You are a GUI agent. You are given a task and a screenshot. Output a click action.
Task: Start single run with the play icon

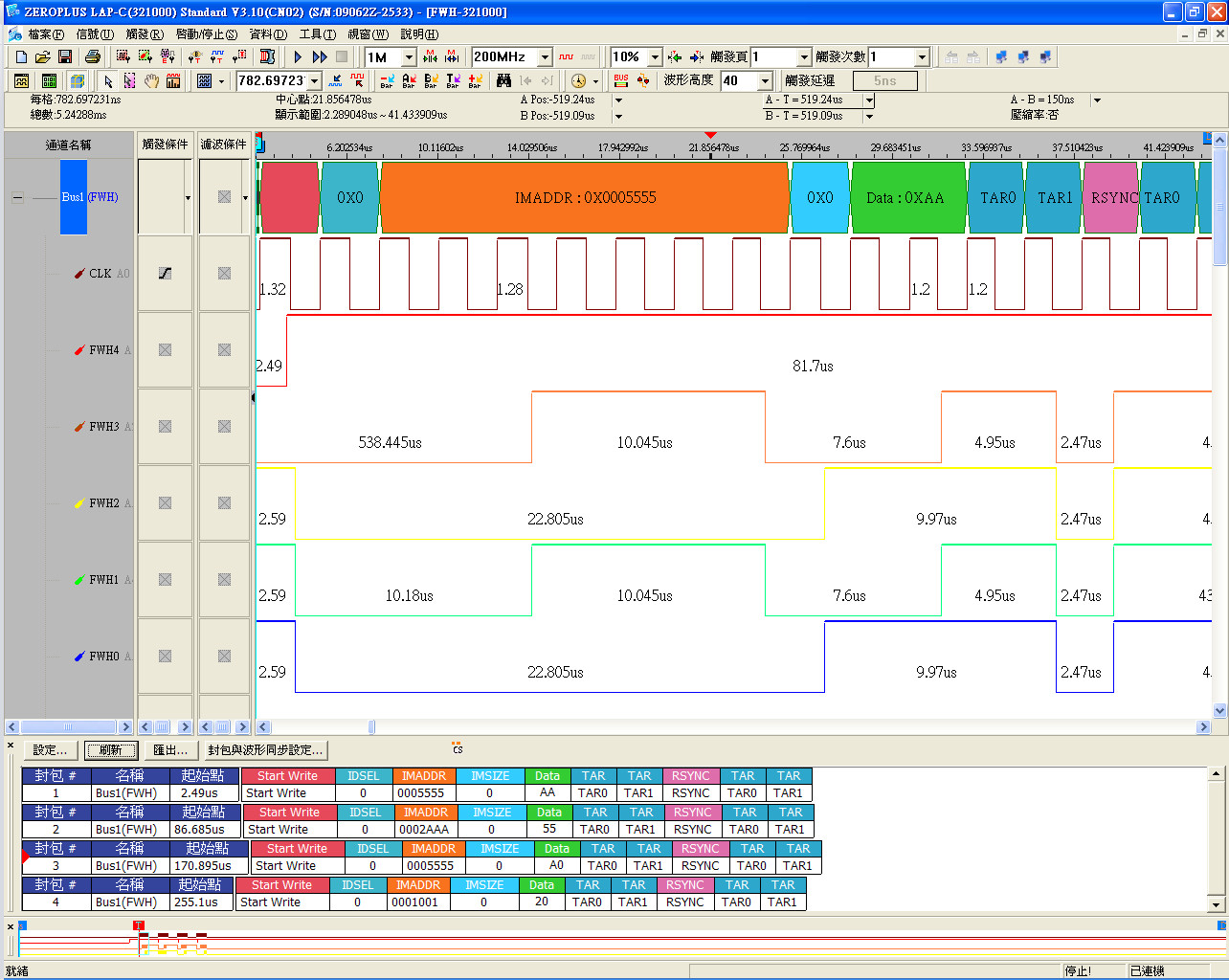click(x=298, y=57)
